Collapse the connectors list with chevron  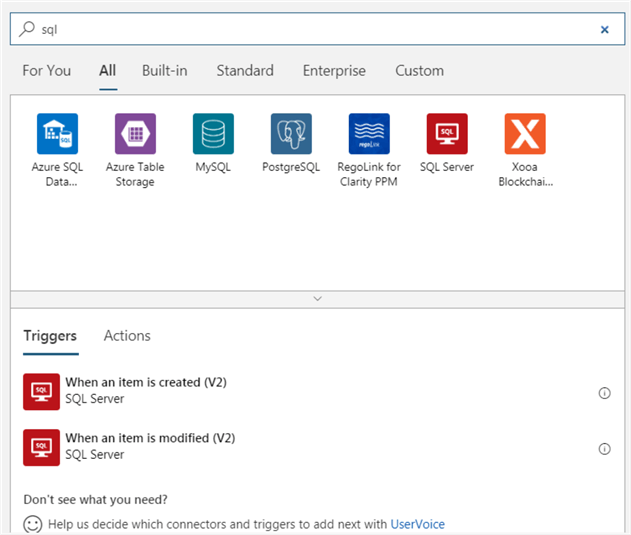(317, 298)
